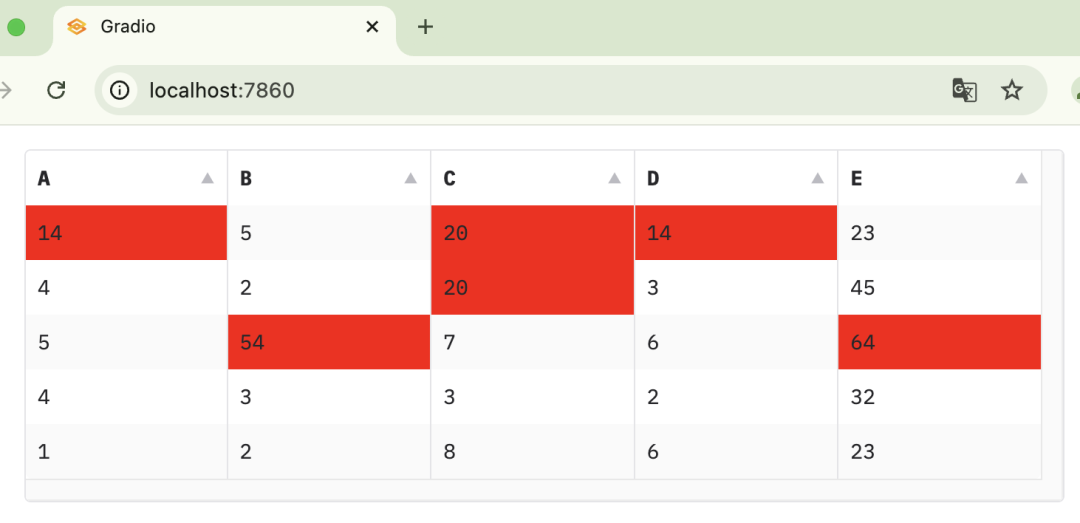Click the reload page button
1080x523 pixels.
(56, 90)
